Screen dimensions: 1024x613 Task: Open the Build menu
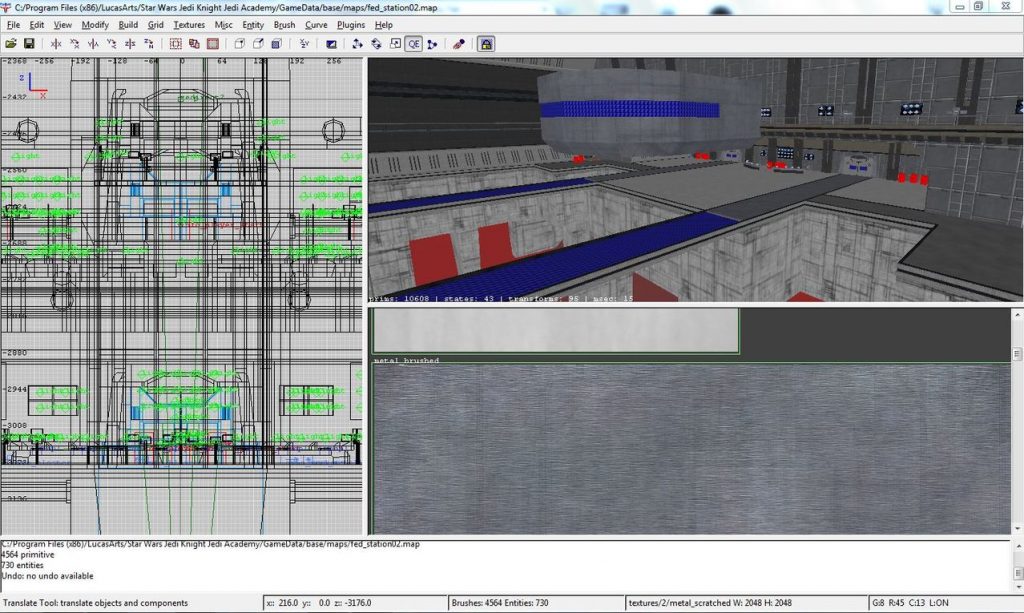(x=128, y=25)
